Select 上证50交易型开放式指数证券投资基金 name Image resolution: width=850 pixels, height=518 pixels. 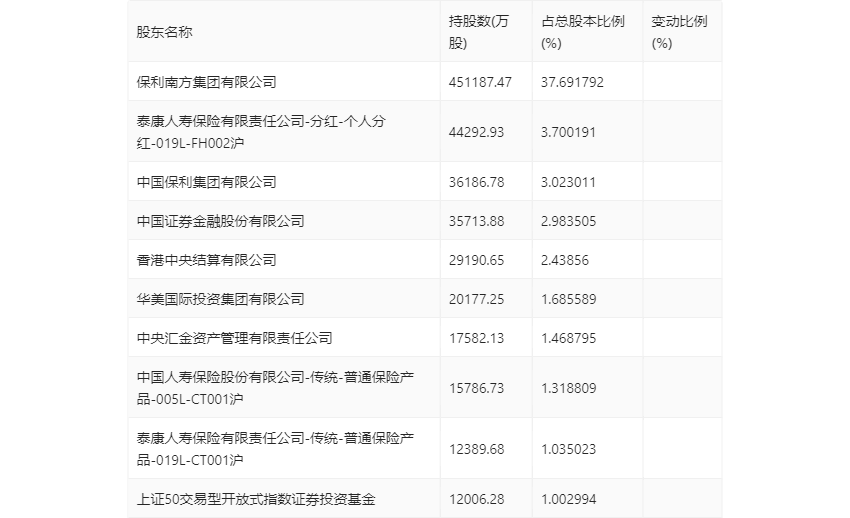256,498
